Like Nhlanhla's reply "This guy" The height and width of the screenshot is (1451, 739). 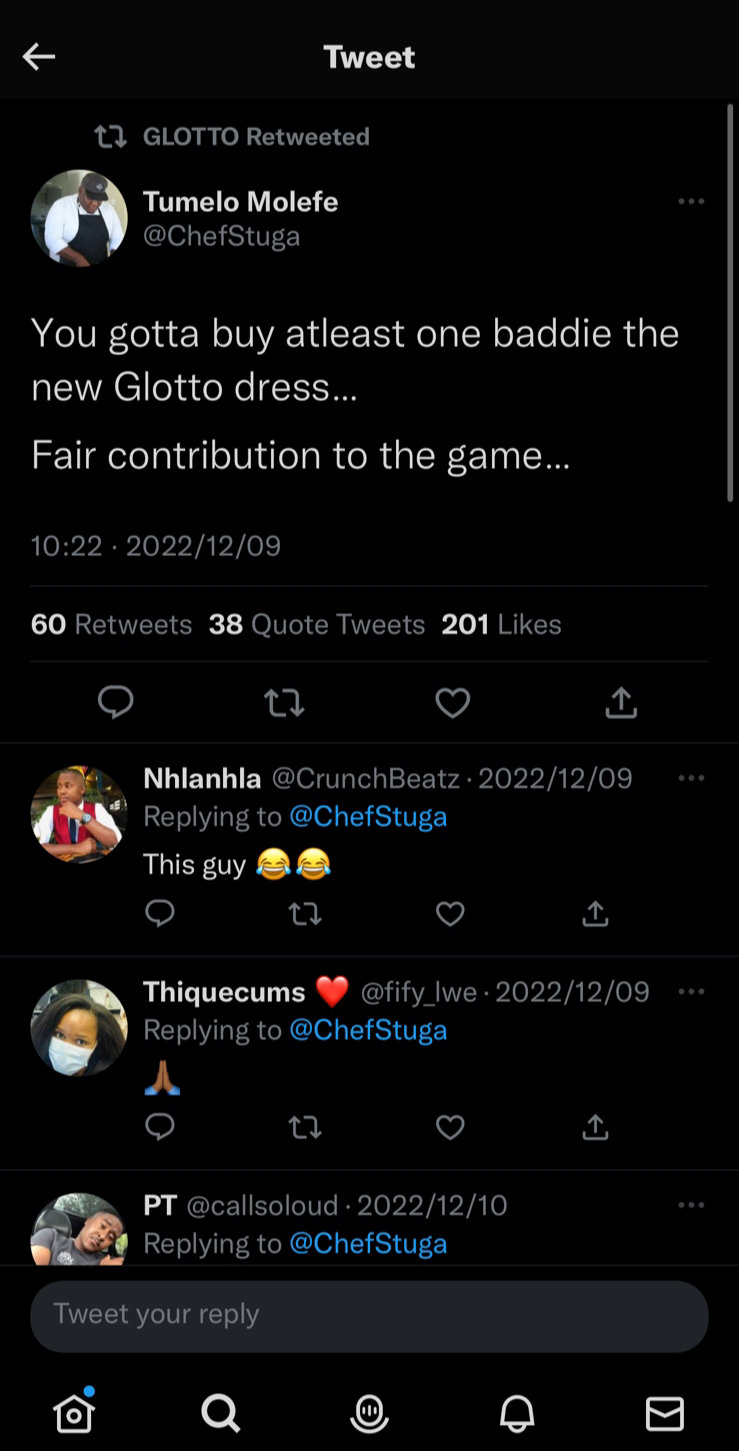pyautogui.click(x=451, y=913)
